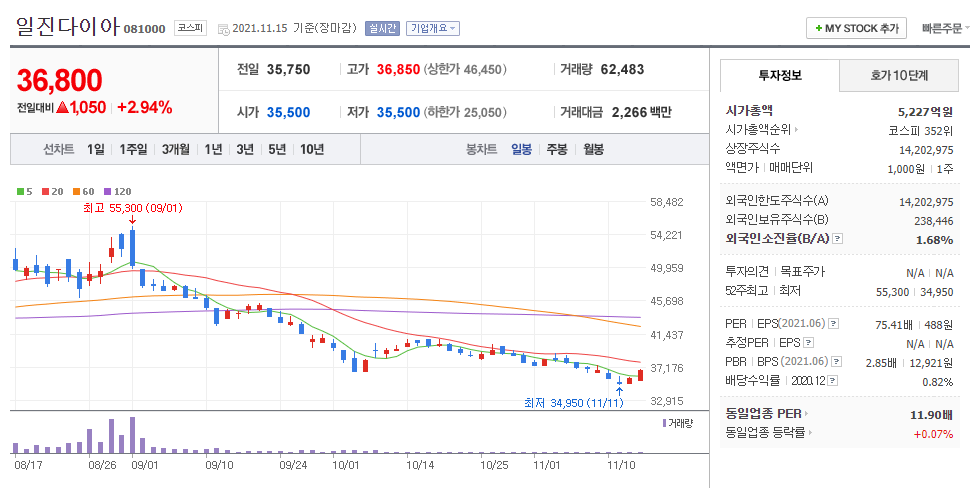
Task: Click 배당수익률 value 0.82%
Action: tap(937, 382)
